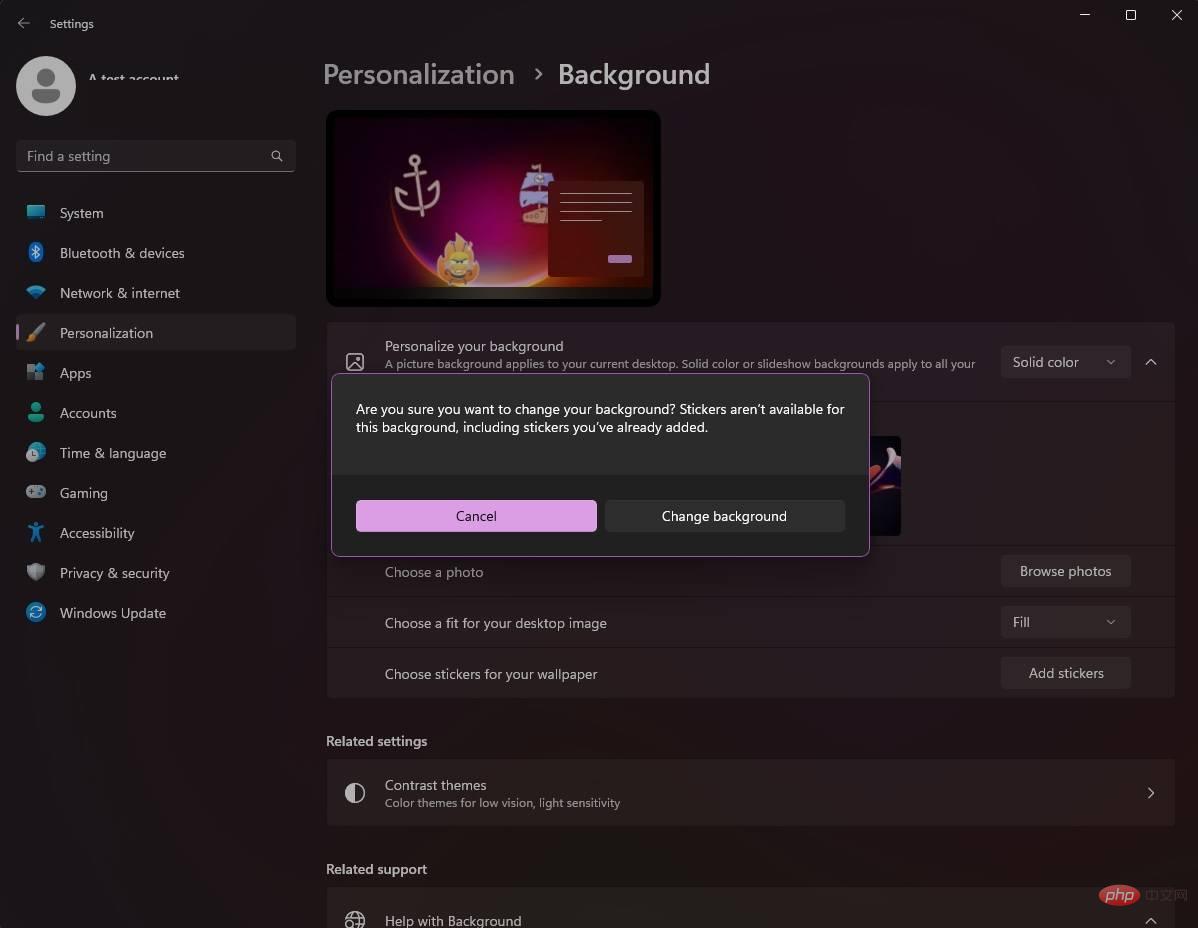The image size is (1198, 928).
Task: Open the Fill fit dropdown
Action: pyautogui.click(x=1065, y=622)
